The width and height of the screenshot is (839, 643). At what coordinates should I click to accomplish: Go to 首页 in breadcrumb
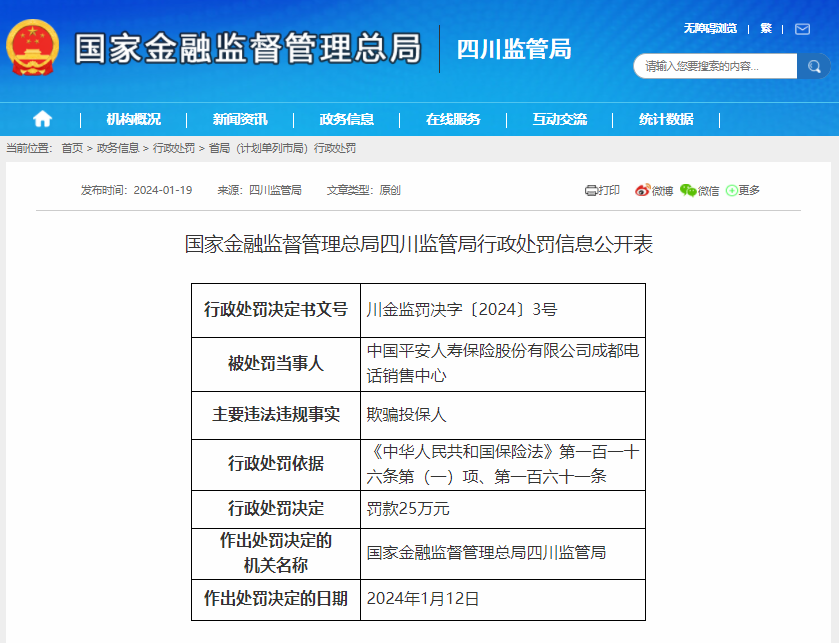72,148
